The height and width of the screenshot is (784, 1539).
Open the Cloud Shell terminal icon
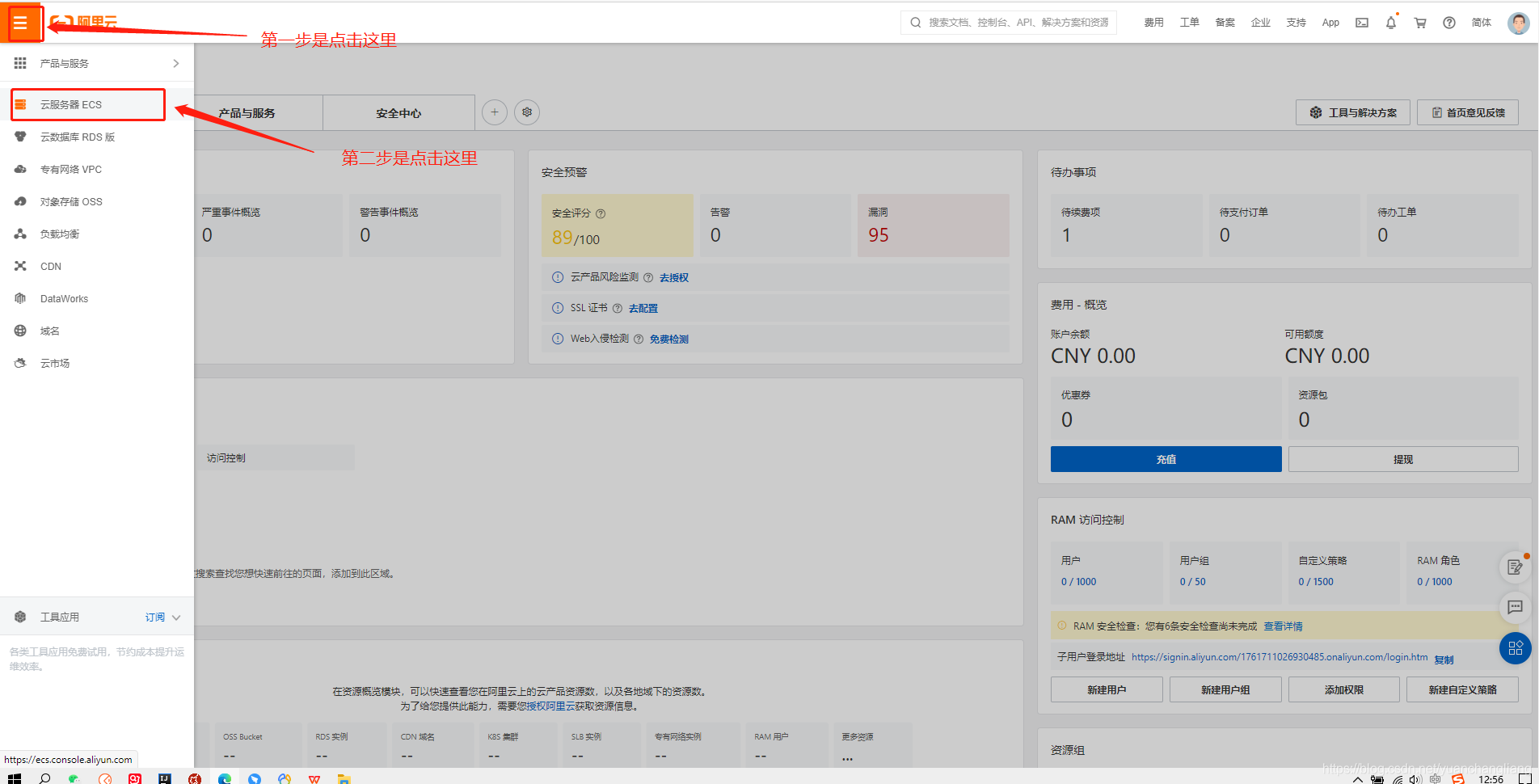coord(1362,23)
